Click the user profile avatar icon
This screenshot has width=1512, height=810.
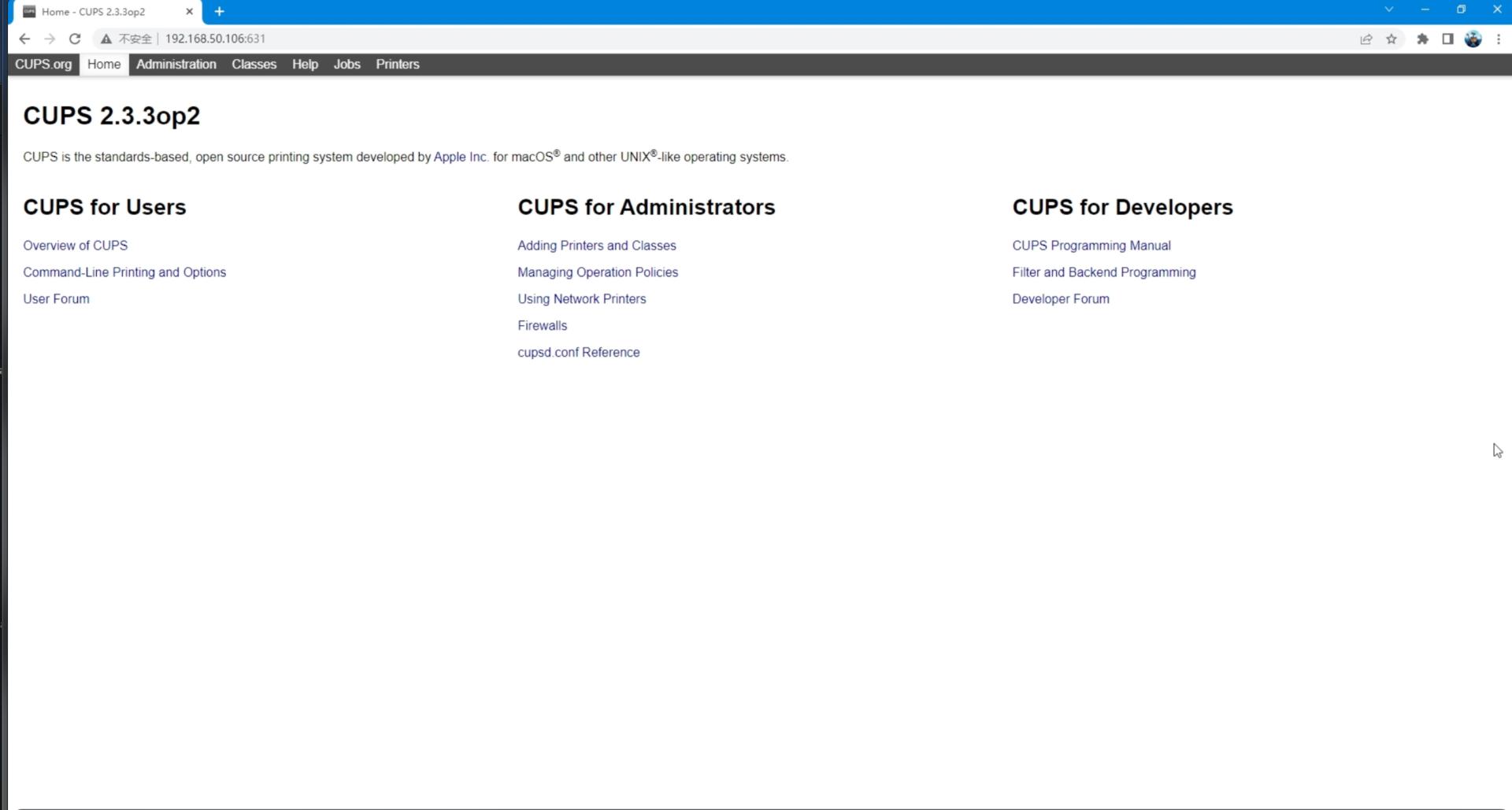1473,39
